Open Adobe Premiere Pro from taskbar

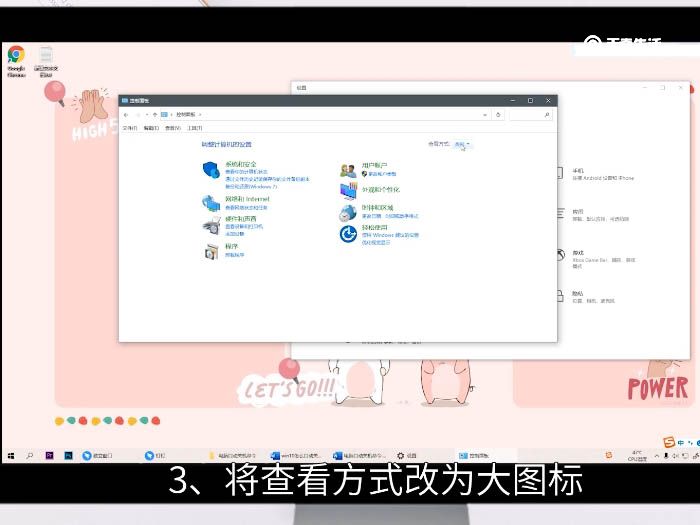(x=49, y=455)
